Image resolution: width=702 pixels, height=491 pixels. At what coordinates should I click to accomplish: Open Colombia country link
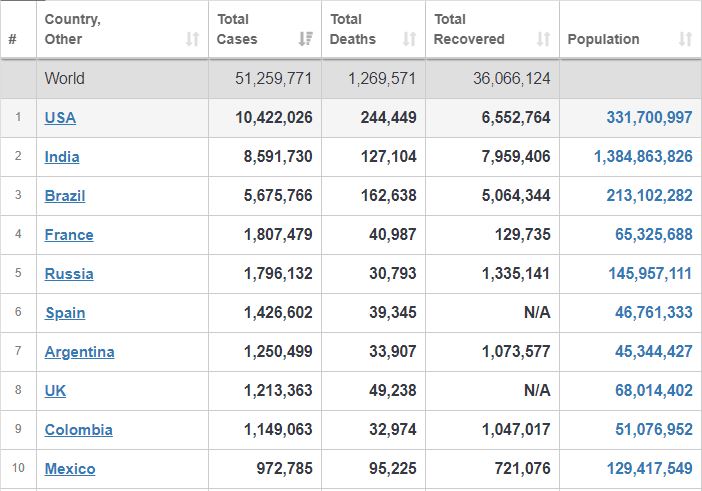pos(79,430)
